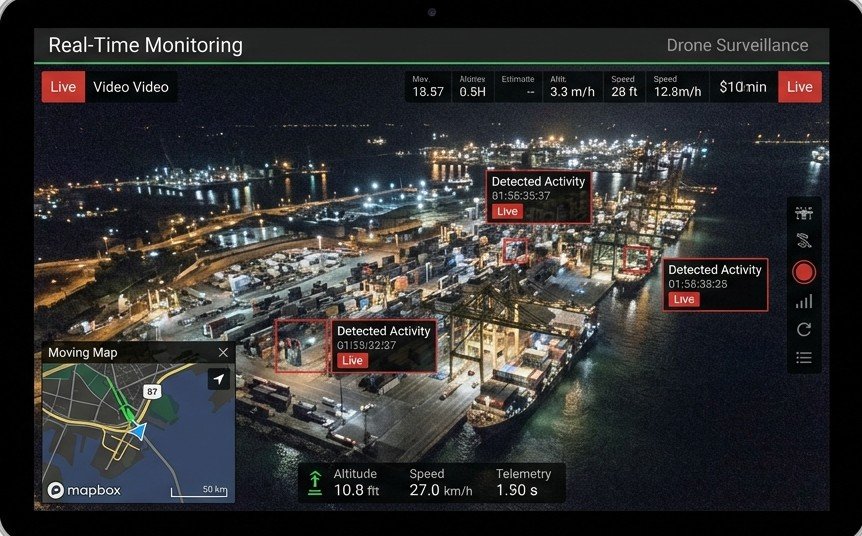This screenshot has height=536, width=862.
Task: Open the drone icon in right toolbar
Action: pos(804,213)
